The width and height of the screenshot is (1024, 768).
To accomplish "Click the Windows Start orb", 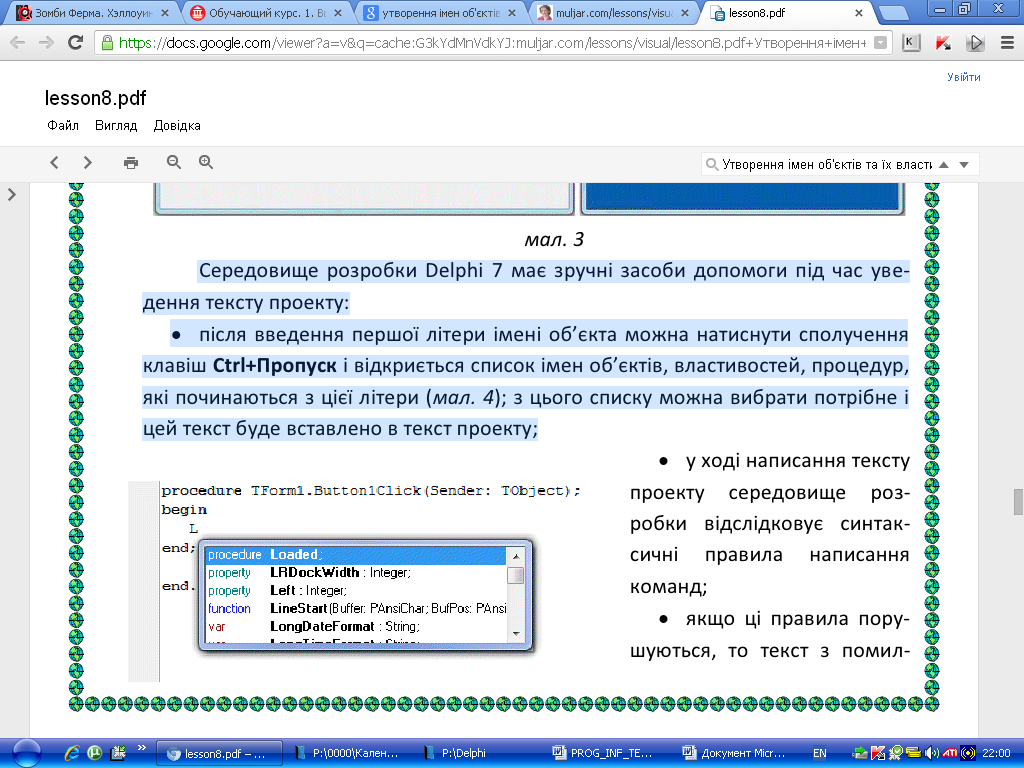I will (x=26, y=753).
